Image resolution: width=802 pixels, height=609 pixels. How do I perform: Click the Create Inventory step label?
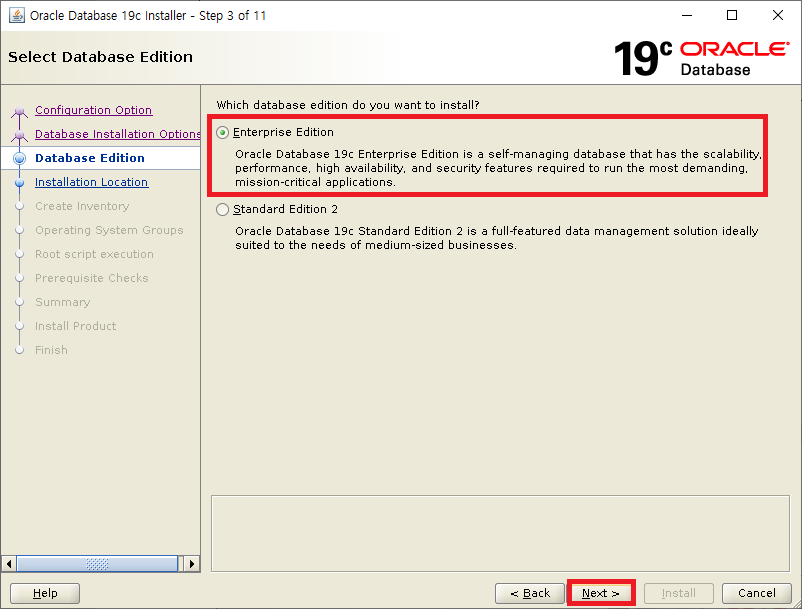point(82,206)
